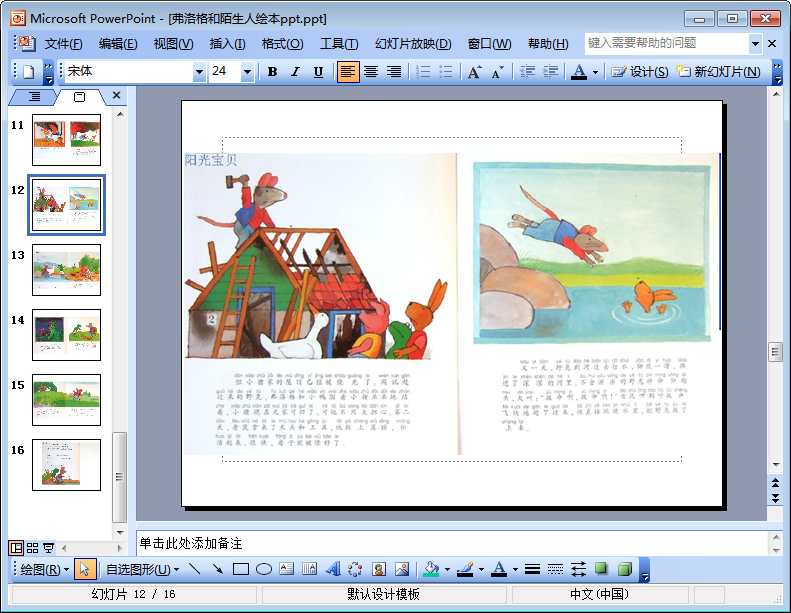The height and width of the screenshot is (613, 791).
Task: Open font name dropdown
Action: (x=199, y=72)
